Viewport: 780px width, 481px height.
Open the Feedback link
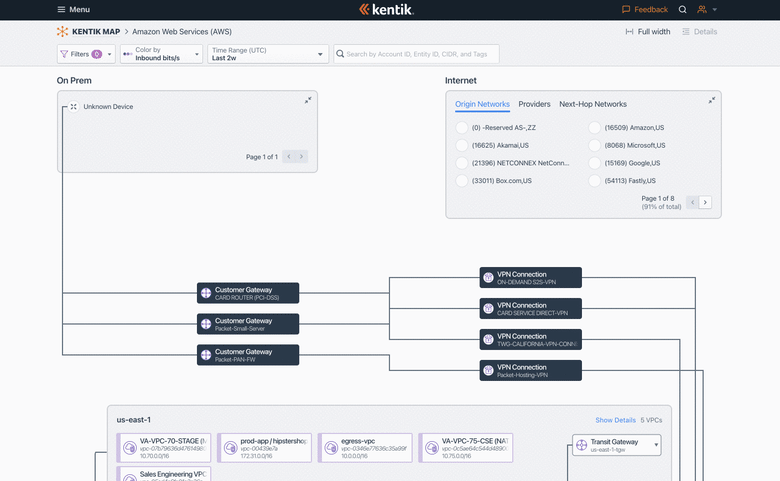click(x=645, y=9)
